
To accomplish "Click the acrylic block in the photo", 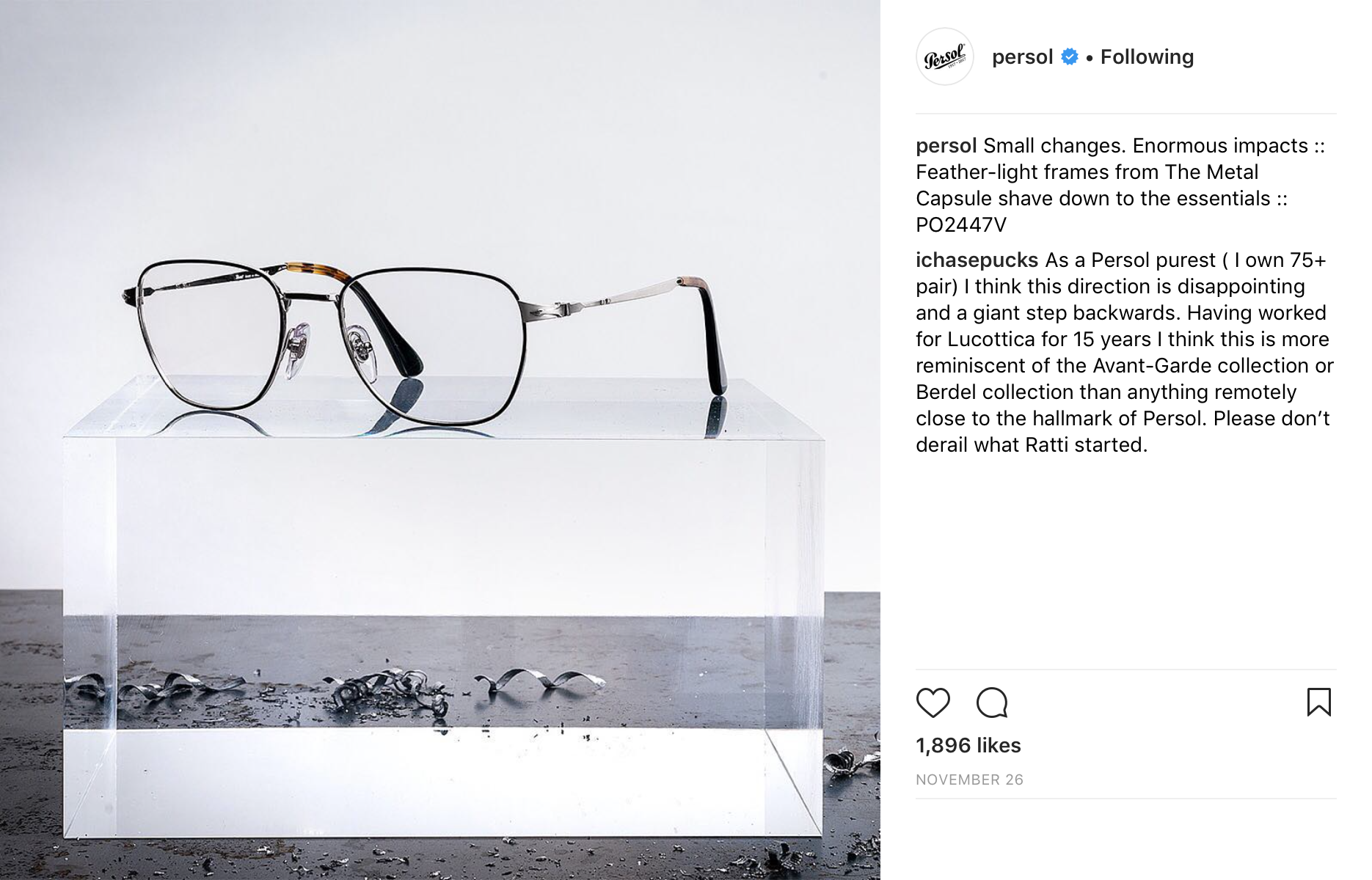I will pos(444,609).
